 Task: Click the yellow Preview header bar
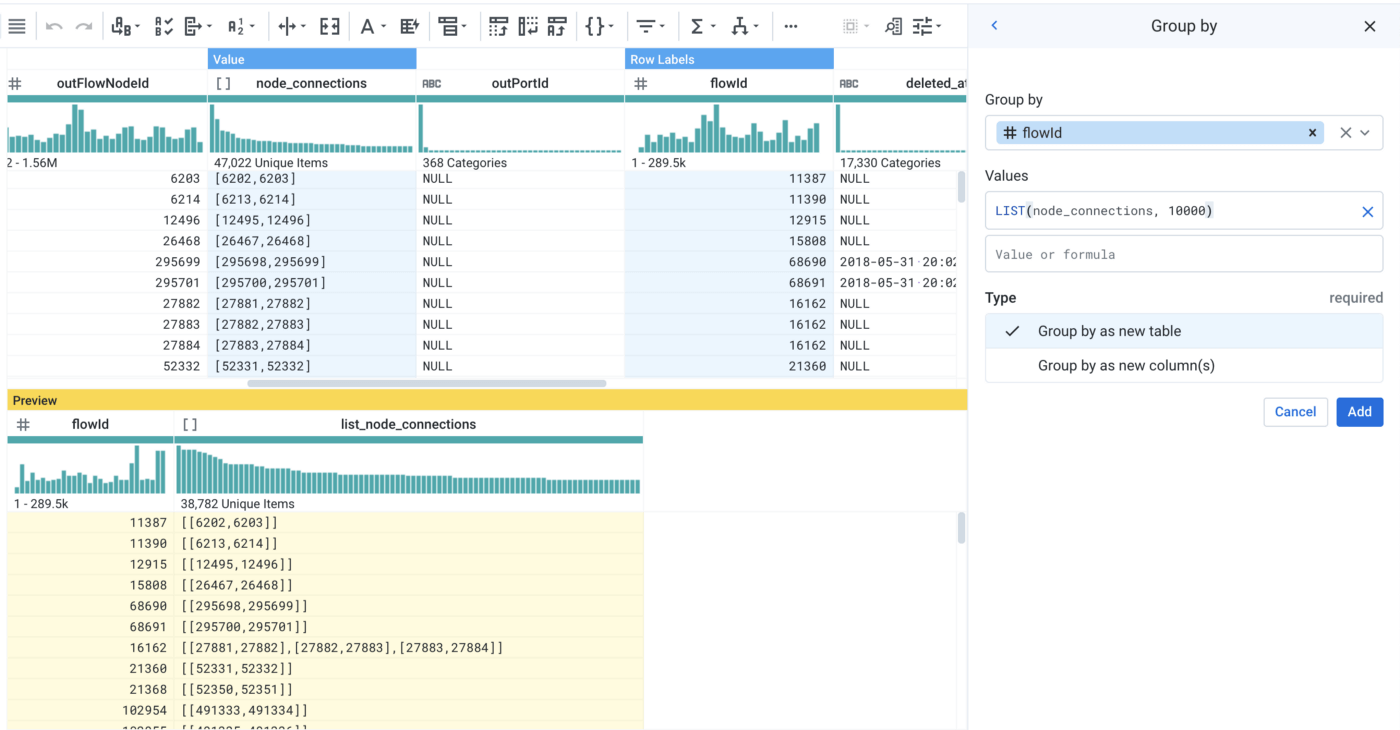(x=487, y=400)
